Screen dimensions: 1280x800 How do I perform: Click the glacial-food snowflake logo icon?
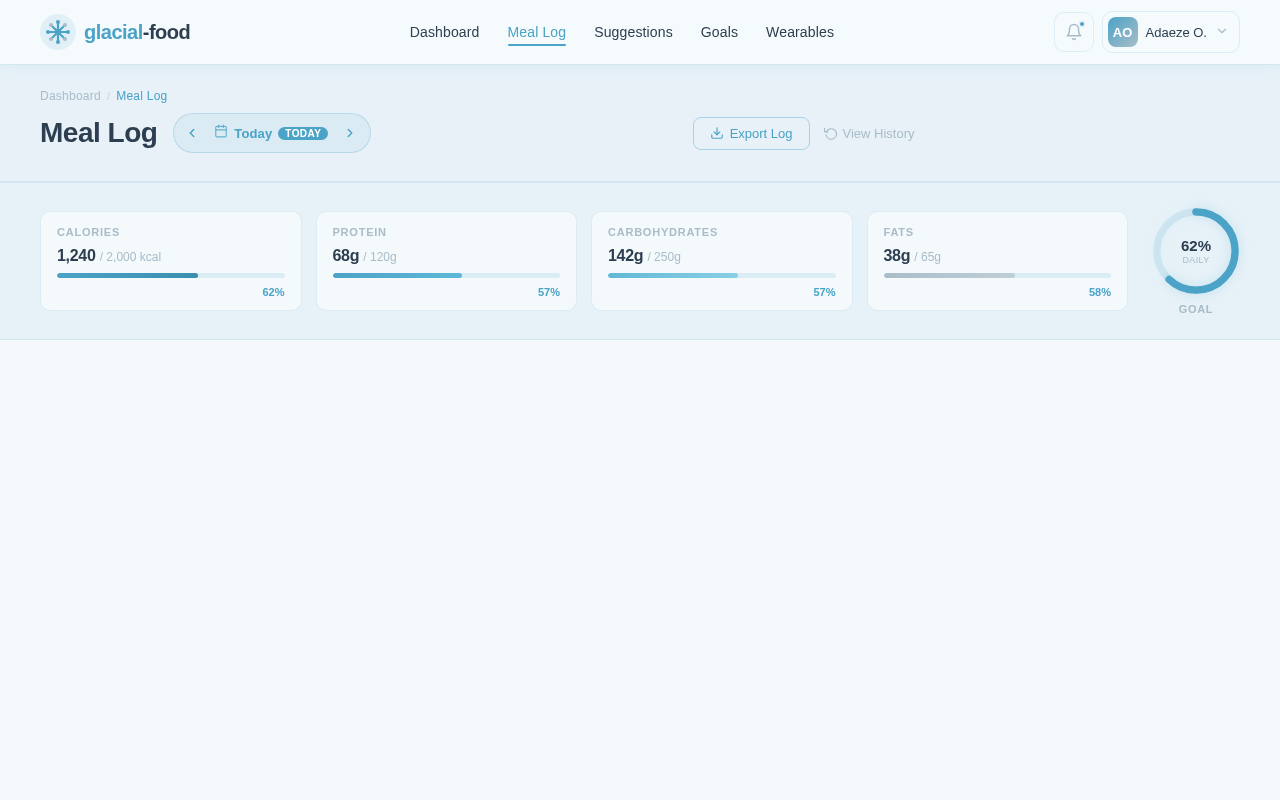[x=58, y=32]
